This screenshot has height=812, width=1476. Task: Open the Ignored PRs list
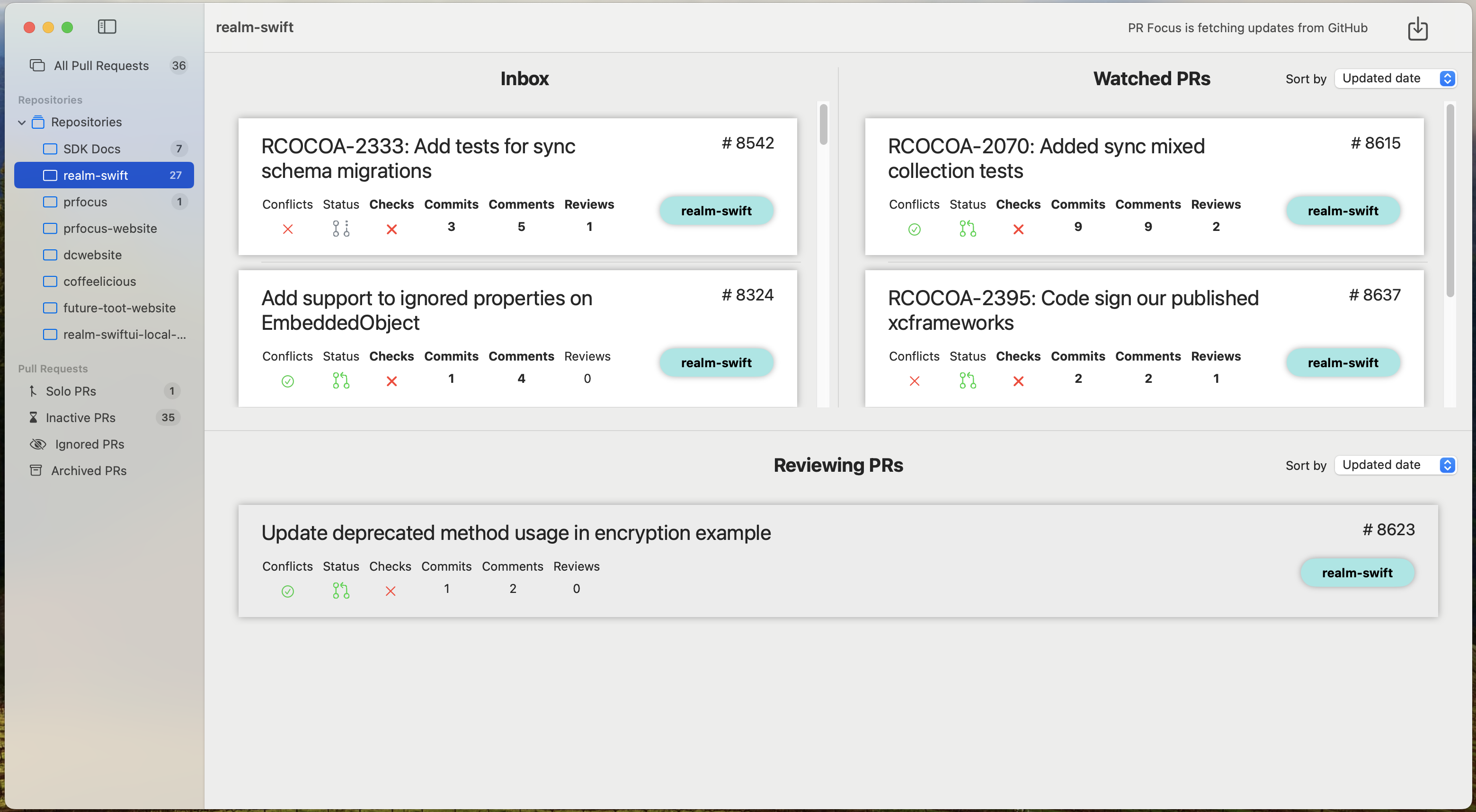(104, 444)
